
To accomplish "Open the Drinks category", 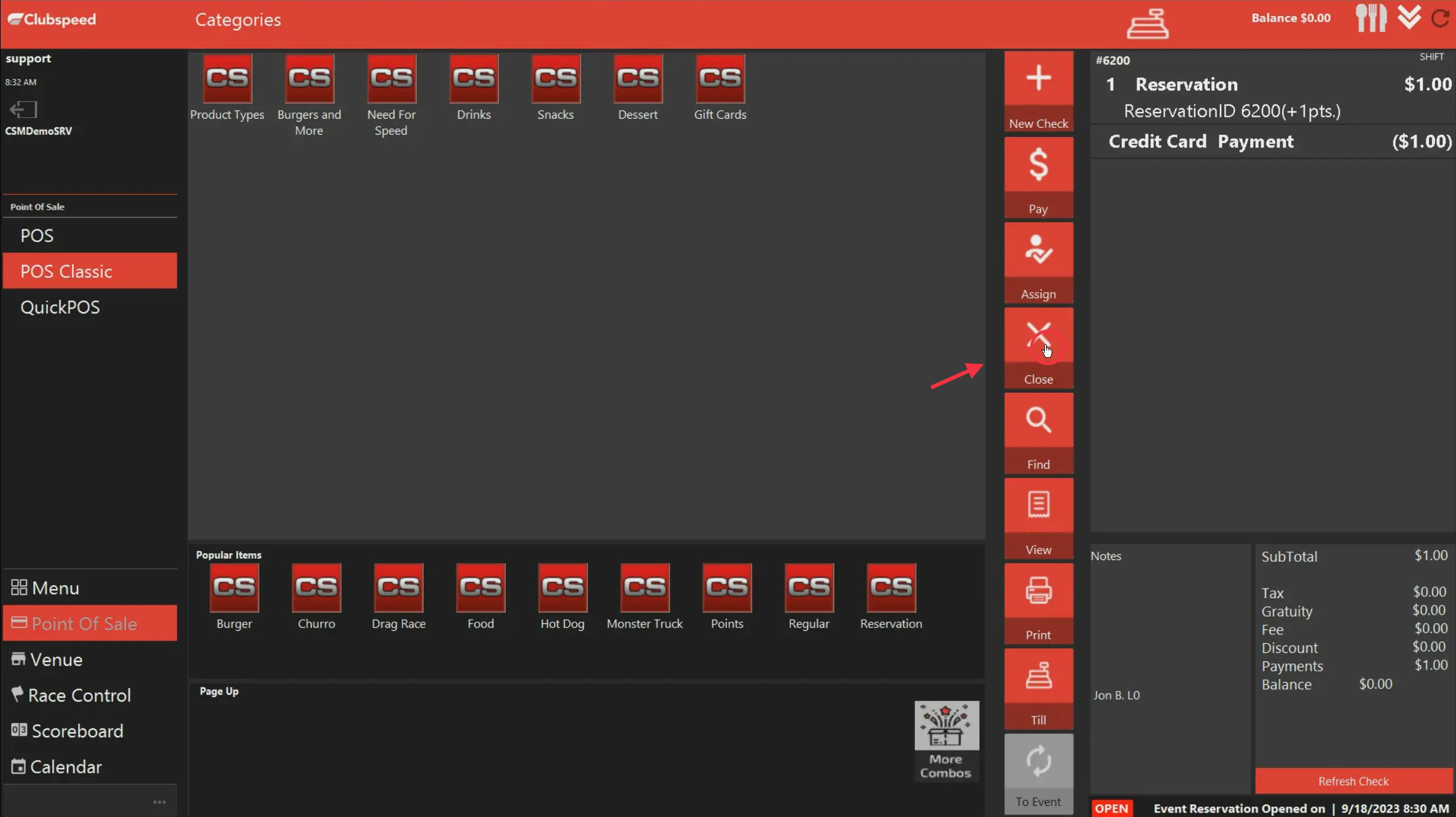I will click(x=474, y=88).
